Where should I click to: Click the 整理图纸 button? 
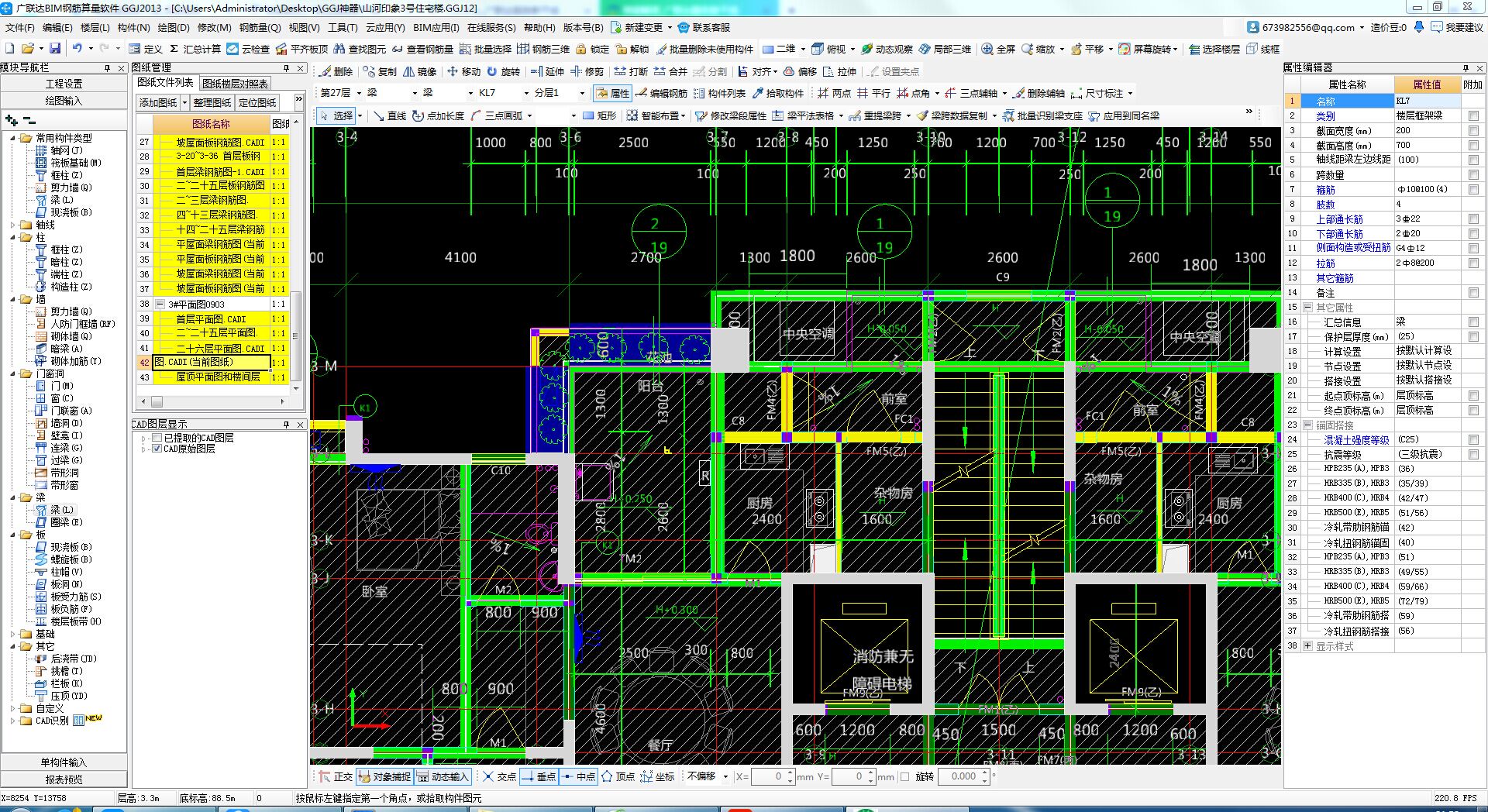(212, 102)
